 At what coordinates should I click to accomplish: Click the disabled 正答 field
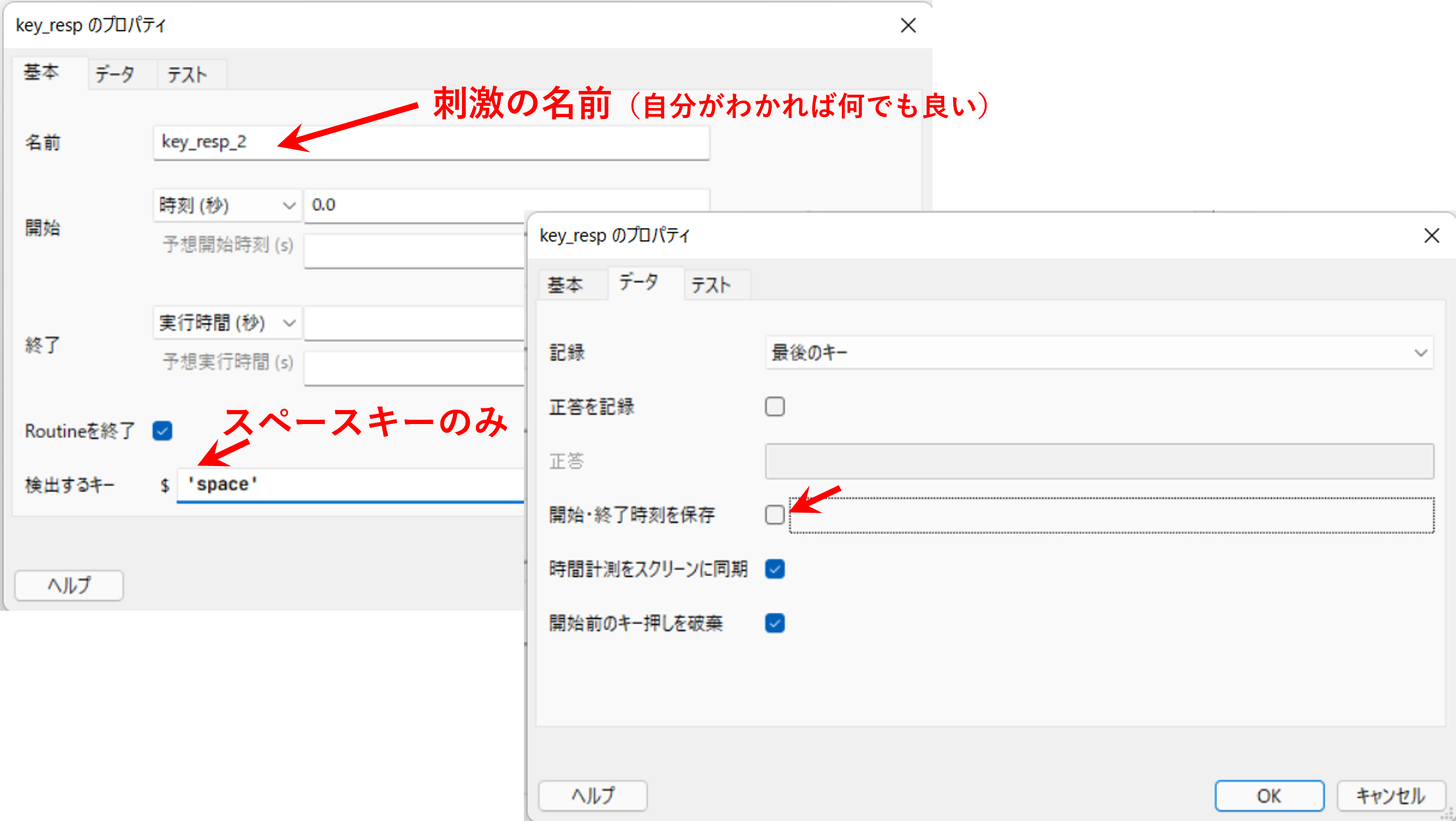1100,461
